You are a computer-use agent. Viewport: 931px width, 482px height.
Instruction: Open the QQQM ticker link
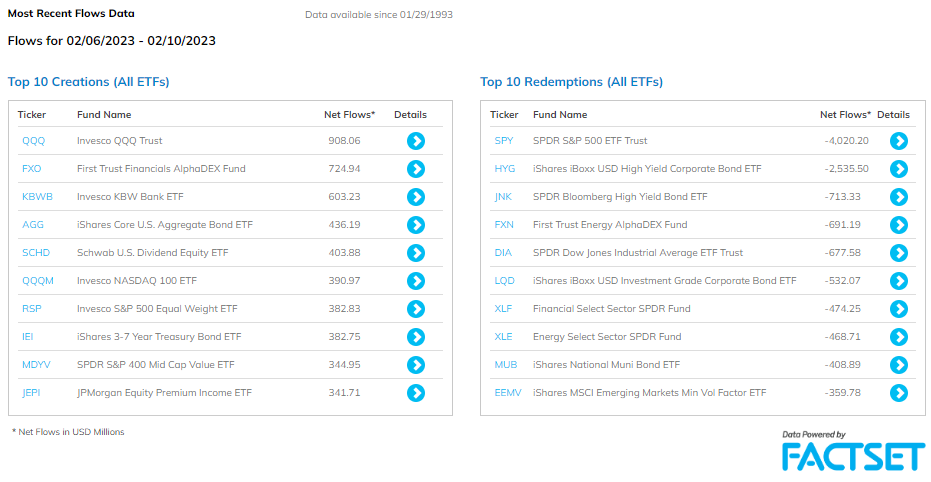pyautogui.click(x=37, y=281)
